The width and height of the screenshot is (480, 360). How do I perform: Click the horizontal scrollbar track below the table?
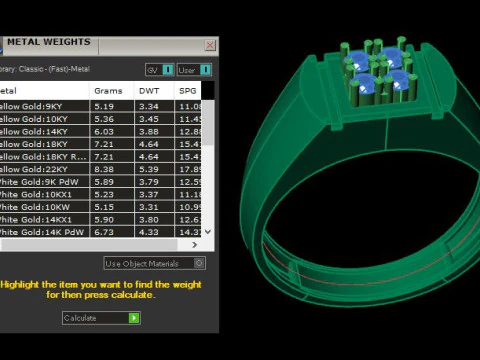coord(89,245)
